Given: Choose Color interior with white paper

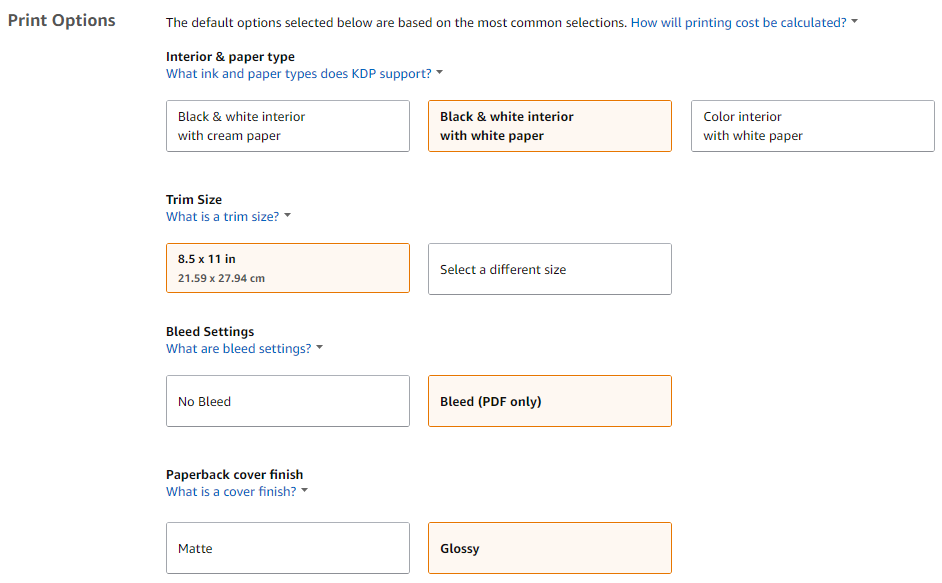Looking at the screenshot, I should [x=813, y=126].
